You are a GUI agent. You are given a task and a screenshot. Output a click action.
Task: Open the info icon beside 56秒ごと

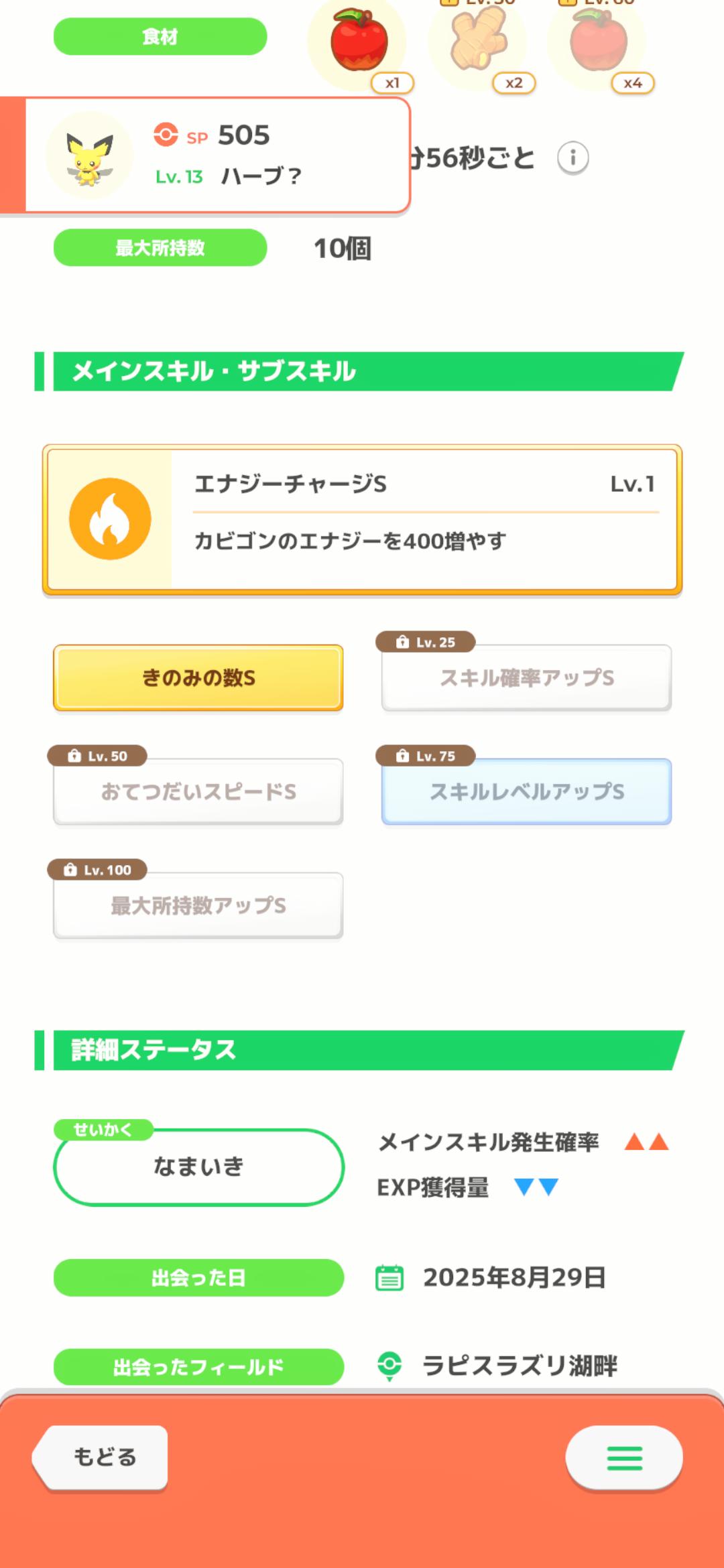(x=572, y=158)
